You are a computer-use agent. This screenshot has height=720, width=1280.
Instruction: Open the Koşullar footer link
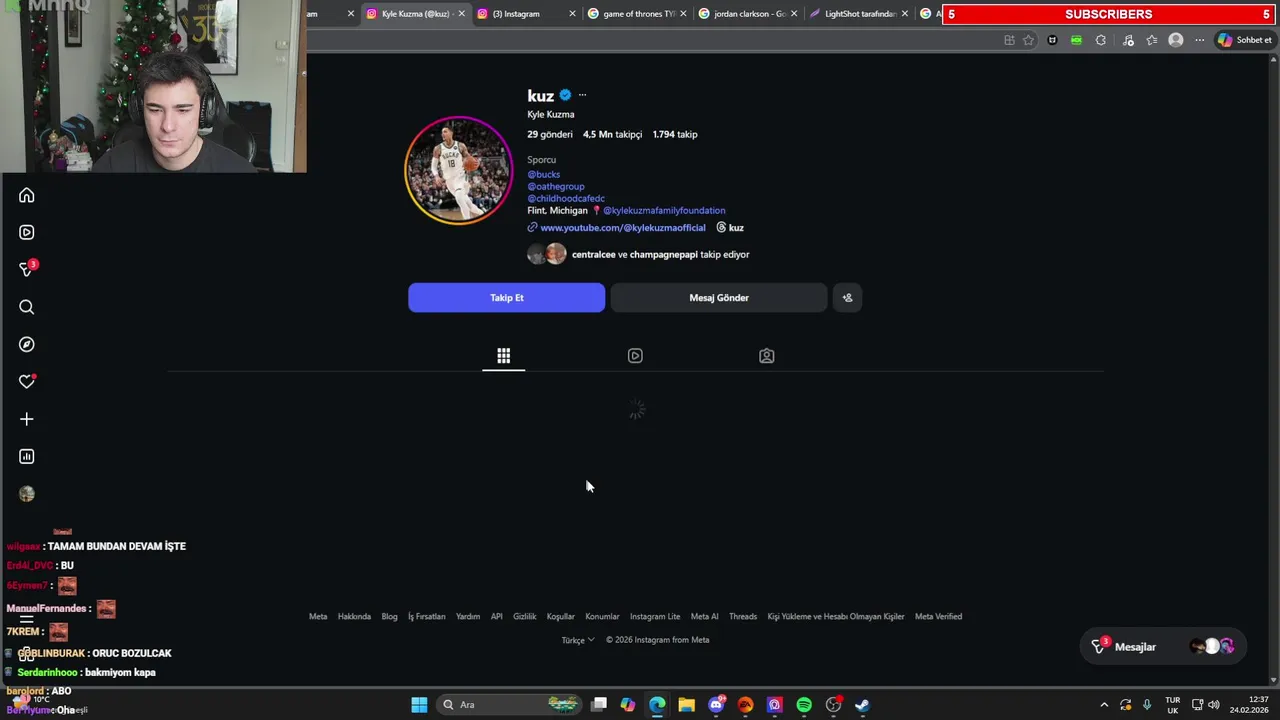(x=561, y=616)
